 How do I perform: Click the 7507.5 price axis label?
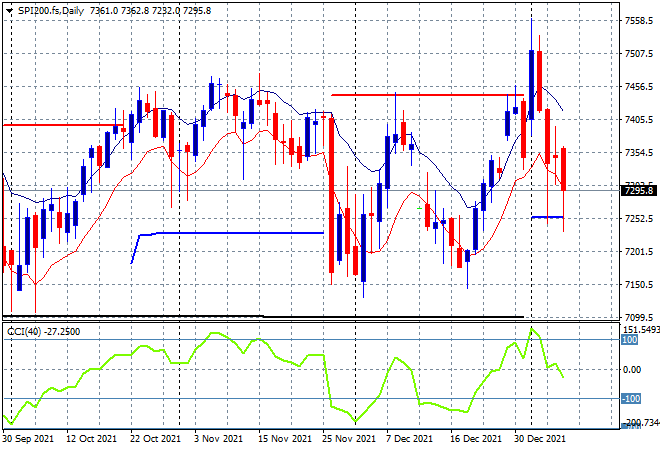pos(639,53)
